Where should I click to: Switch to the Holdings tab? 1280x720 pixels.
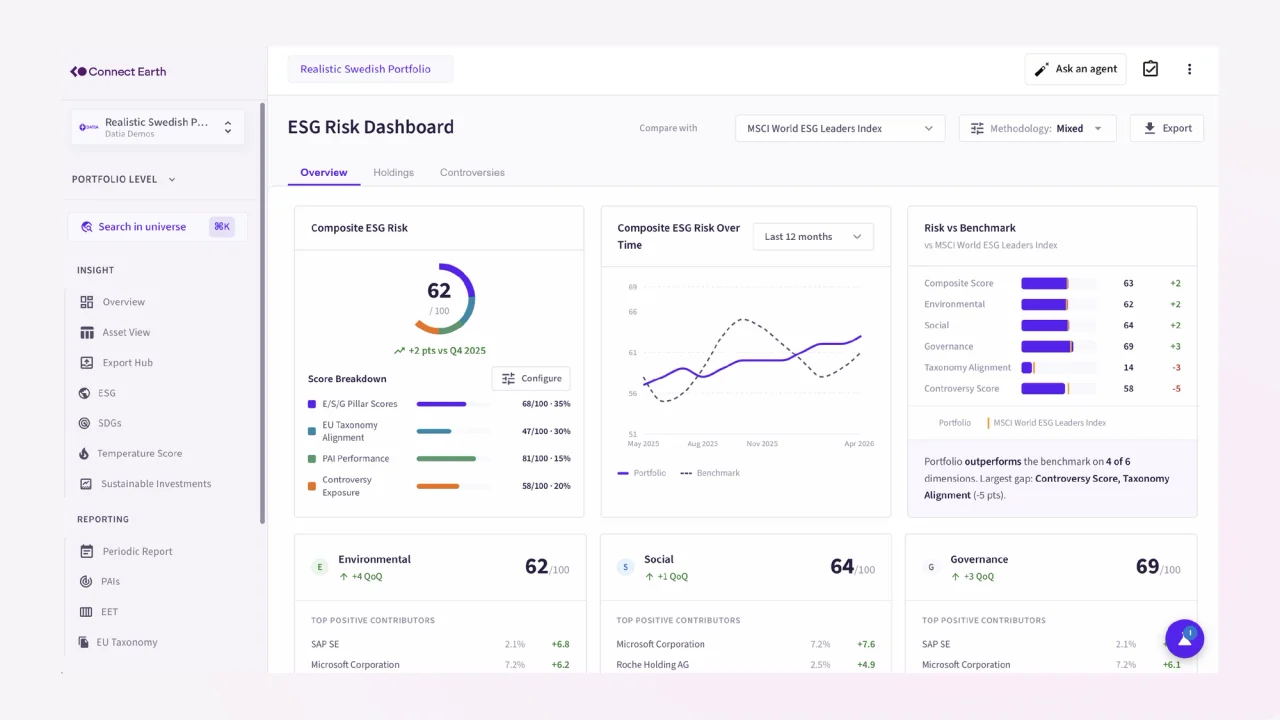coord(393,172)
